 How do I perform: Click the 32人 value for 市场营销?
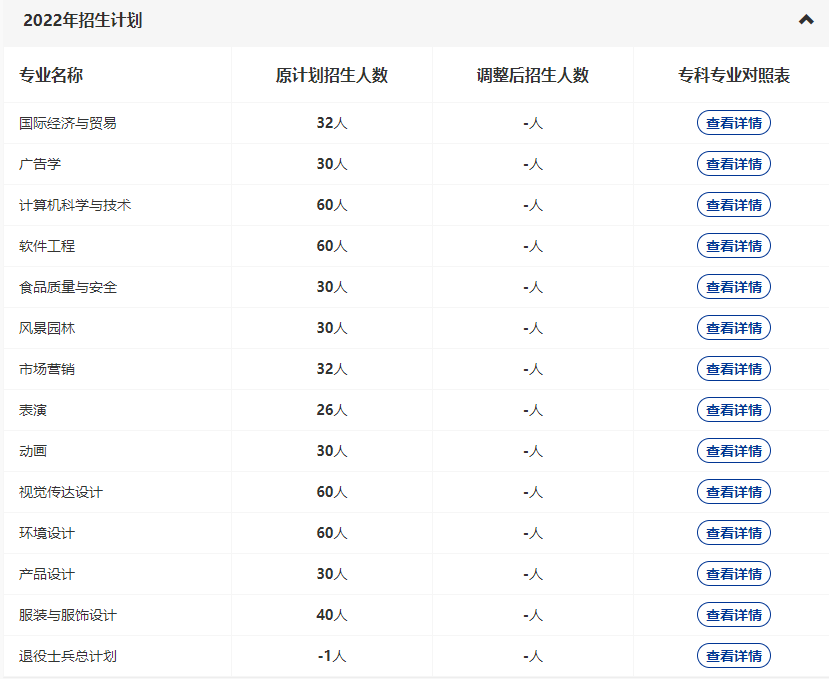332,369
